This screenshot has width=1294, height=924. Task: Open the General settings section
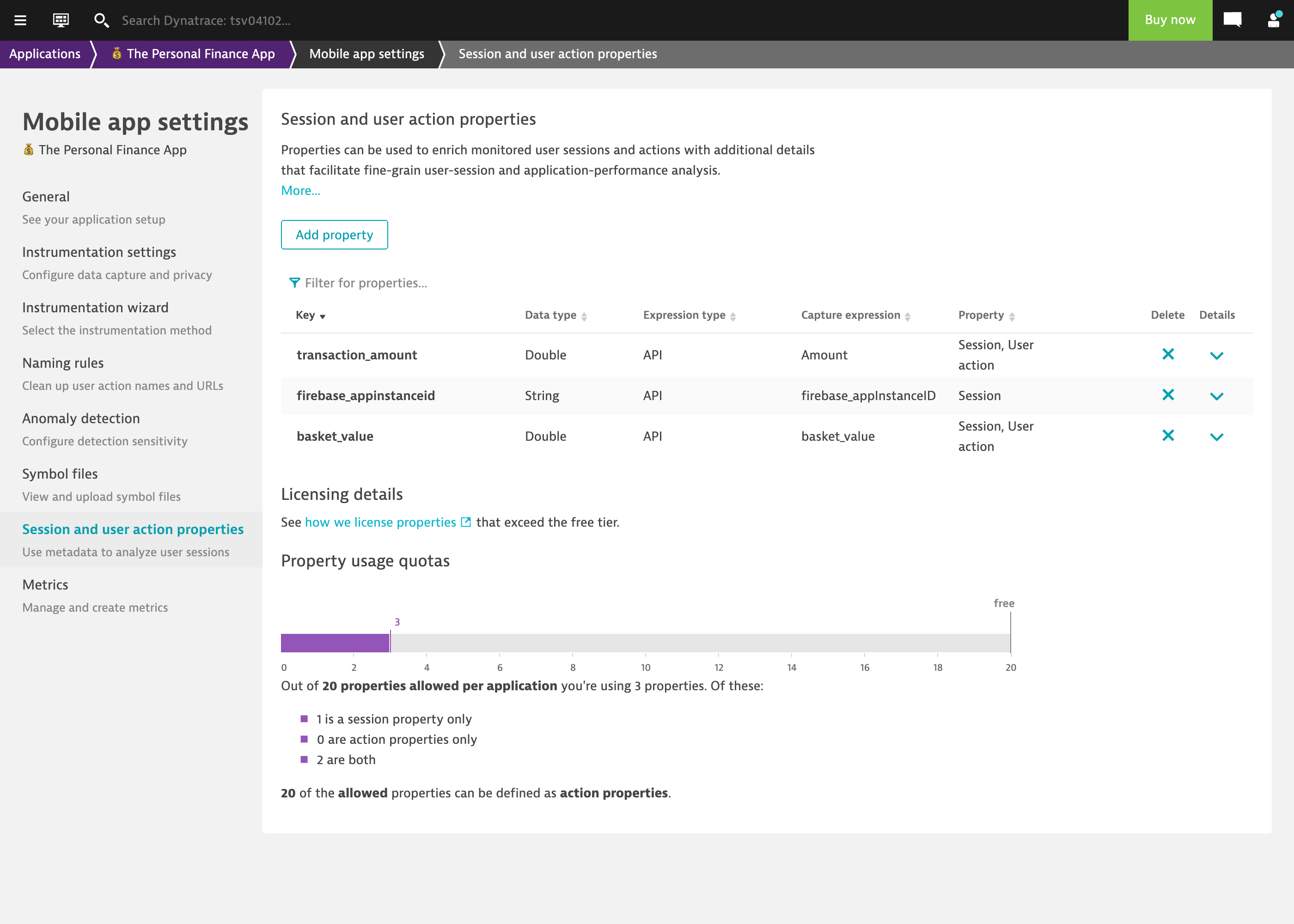click(x=131, y=207)
